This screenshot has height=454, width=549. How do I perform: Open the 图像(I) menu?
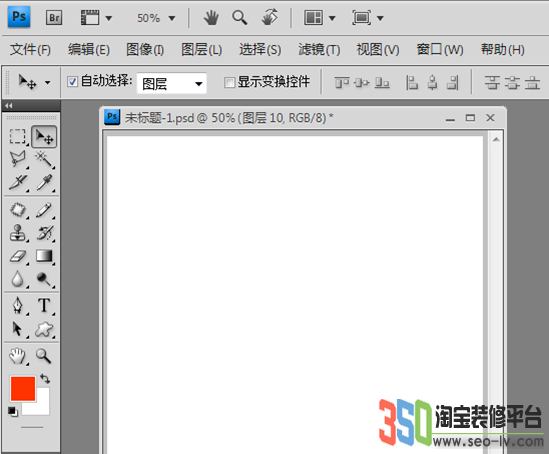click(x=145, y=50)
